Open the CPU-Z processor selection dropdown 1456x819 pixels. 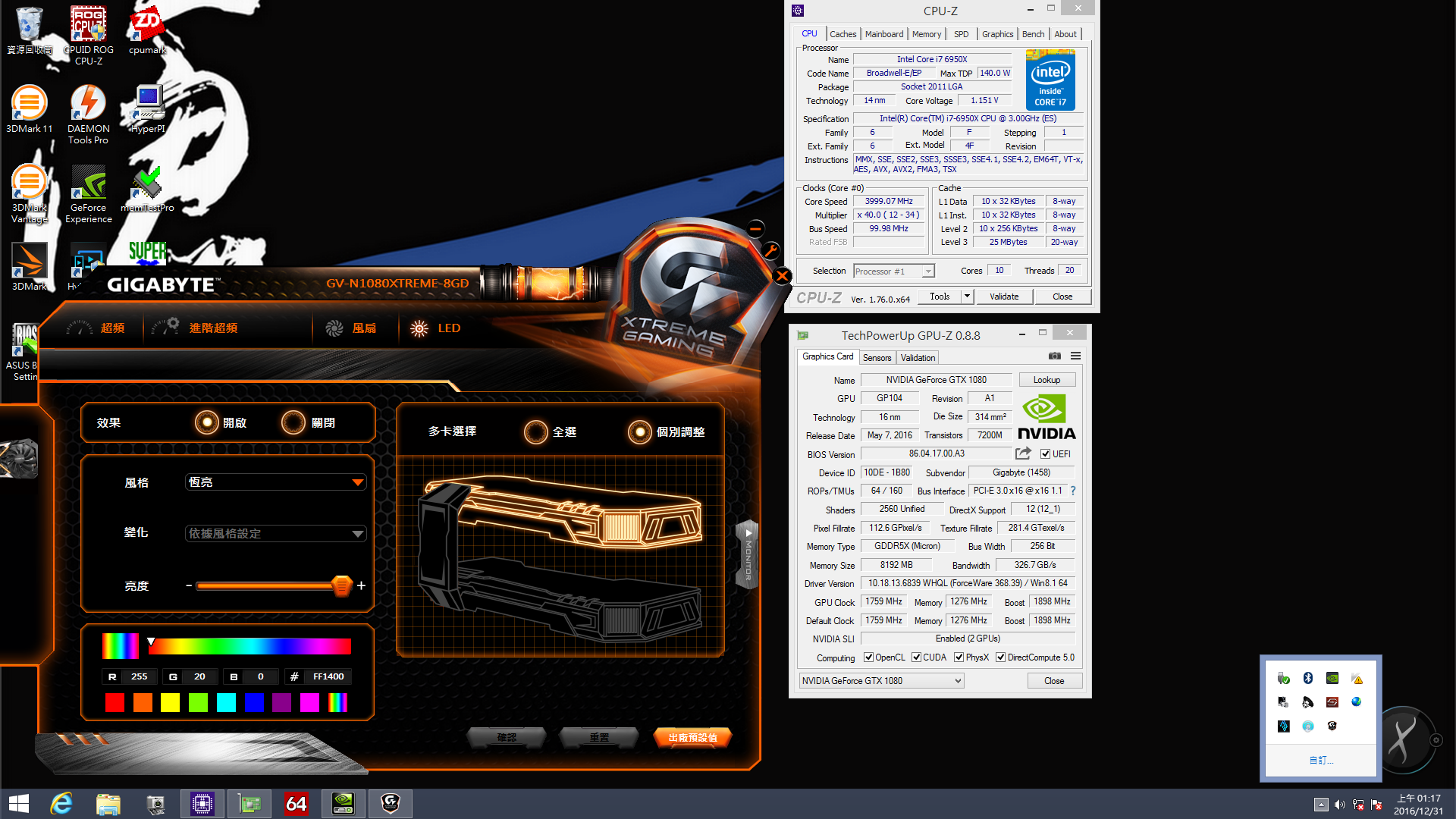(893, 271)
